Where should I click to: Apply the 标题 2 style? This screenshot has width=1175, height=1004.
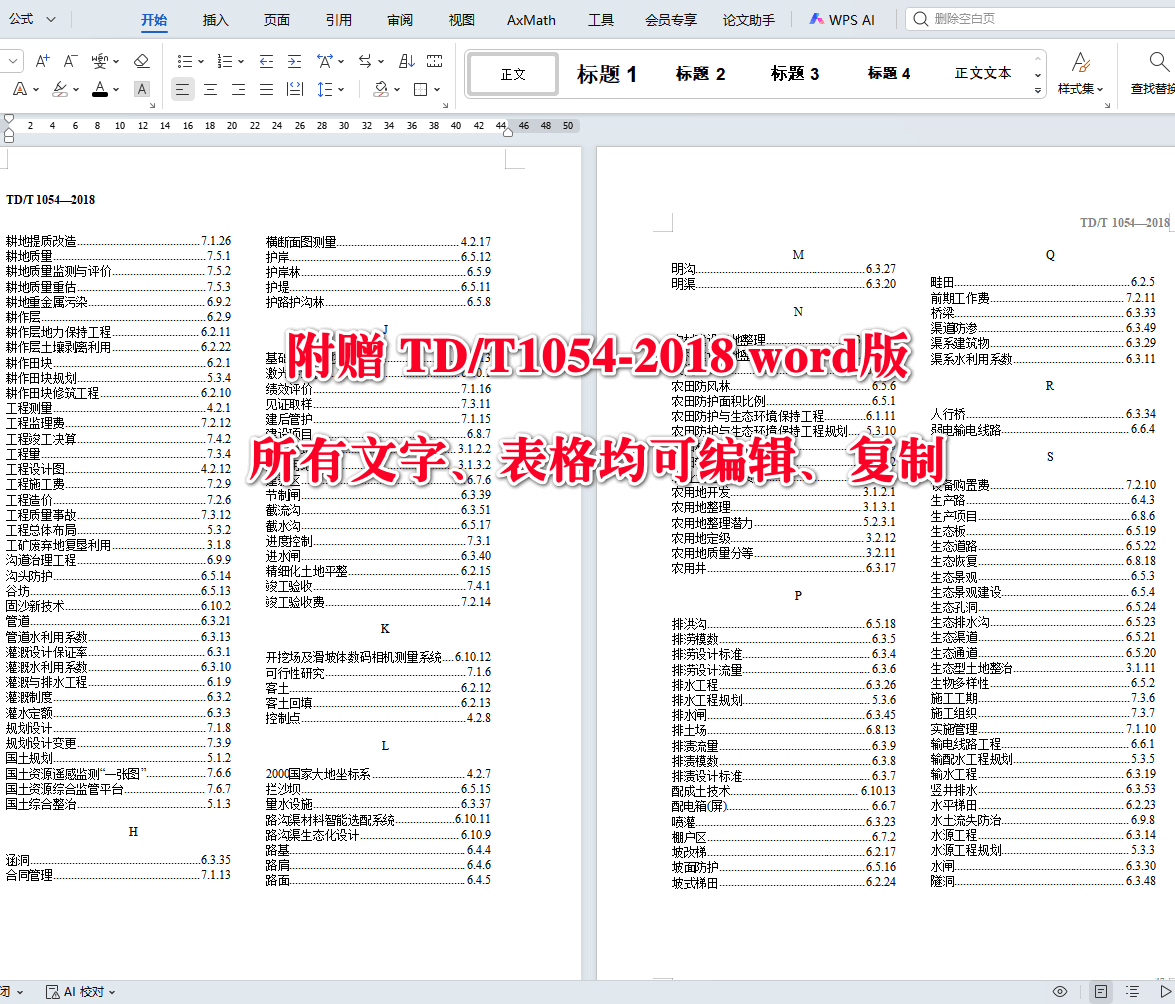point(701,74)
